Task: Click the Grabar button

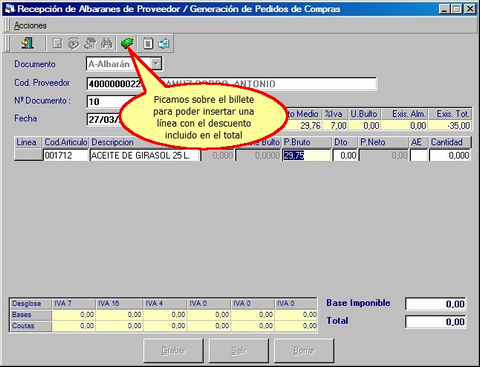Action: (x=173, y=350)
